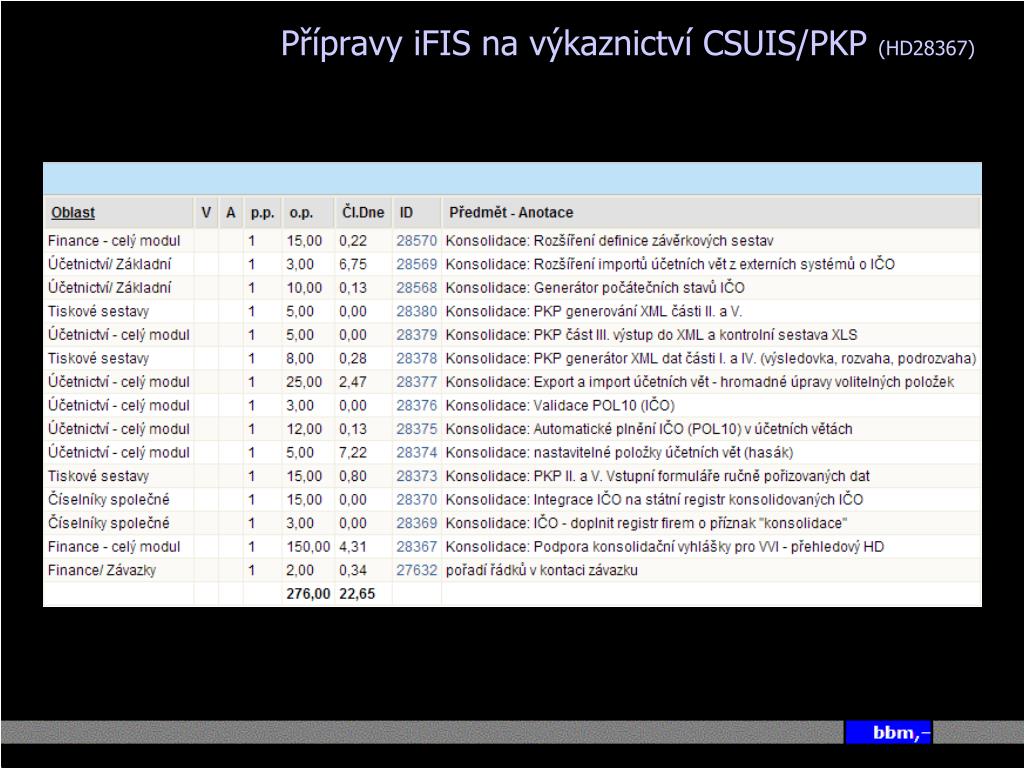Image resolution: width=1024 pixels, height=768 pixels.
Task: Open ticket ID 28375
Action: (x=416, y=429)
